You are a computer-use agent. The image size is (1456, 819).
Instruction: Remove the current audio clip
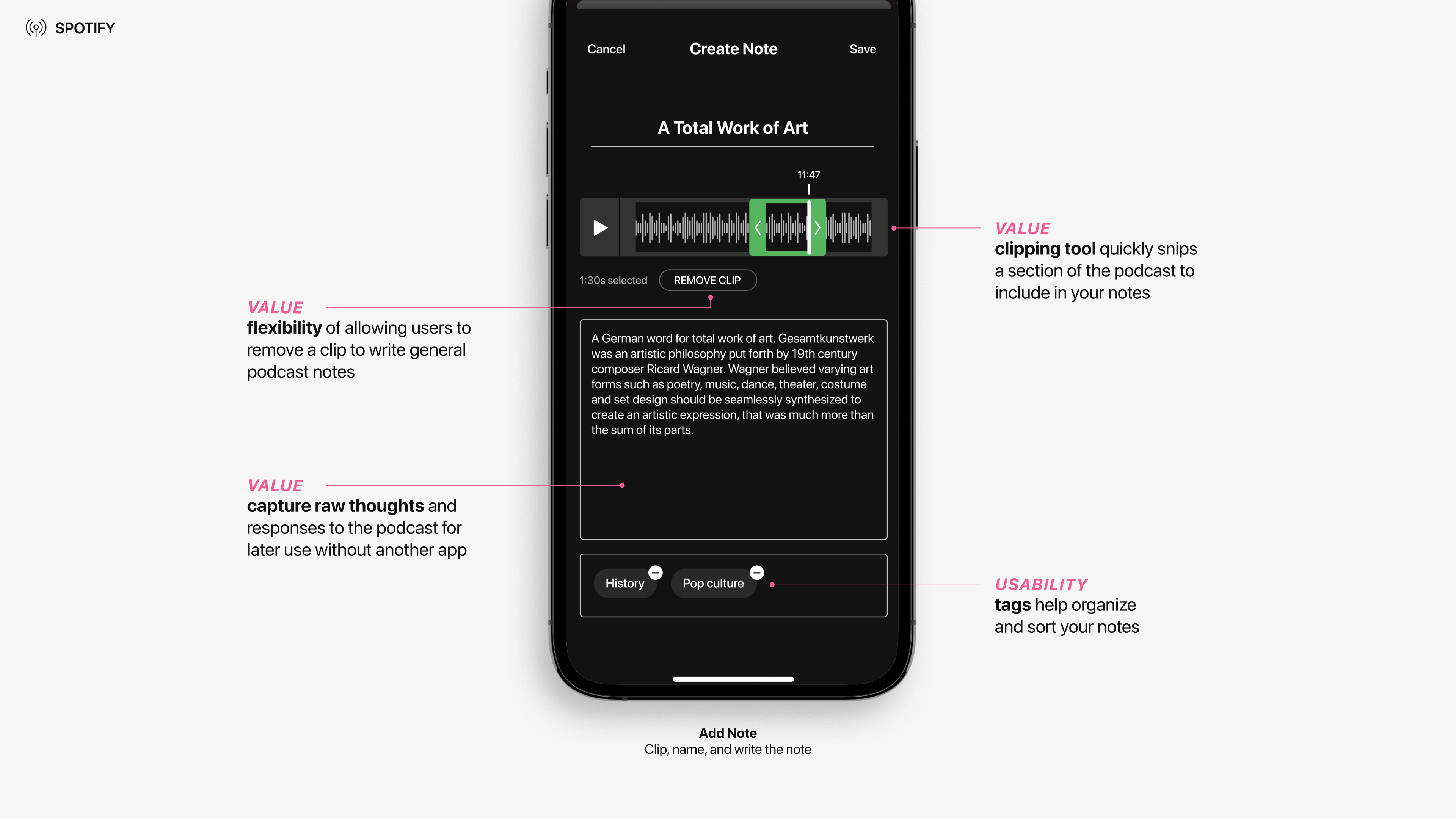coord(707,280)
